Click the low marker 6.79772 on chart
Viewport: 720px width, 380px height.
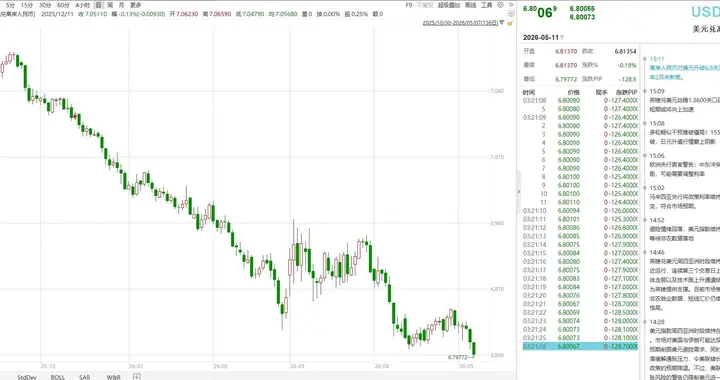click(x=457, y=357)
